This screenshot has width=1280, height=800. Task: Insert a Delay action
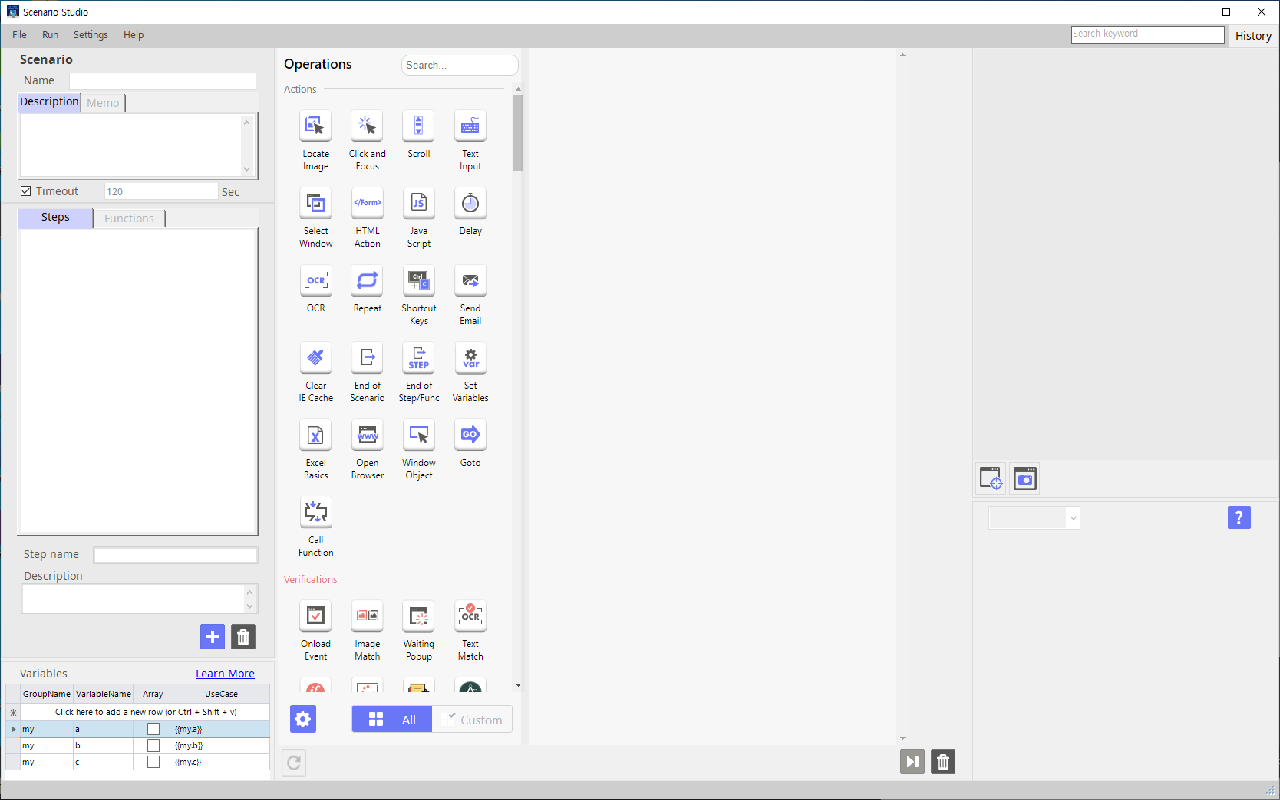click(x=470, y=203)
